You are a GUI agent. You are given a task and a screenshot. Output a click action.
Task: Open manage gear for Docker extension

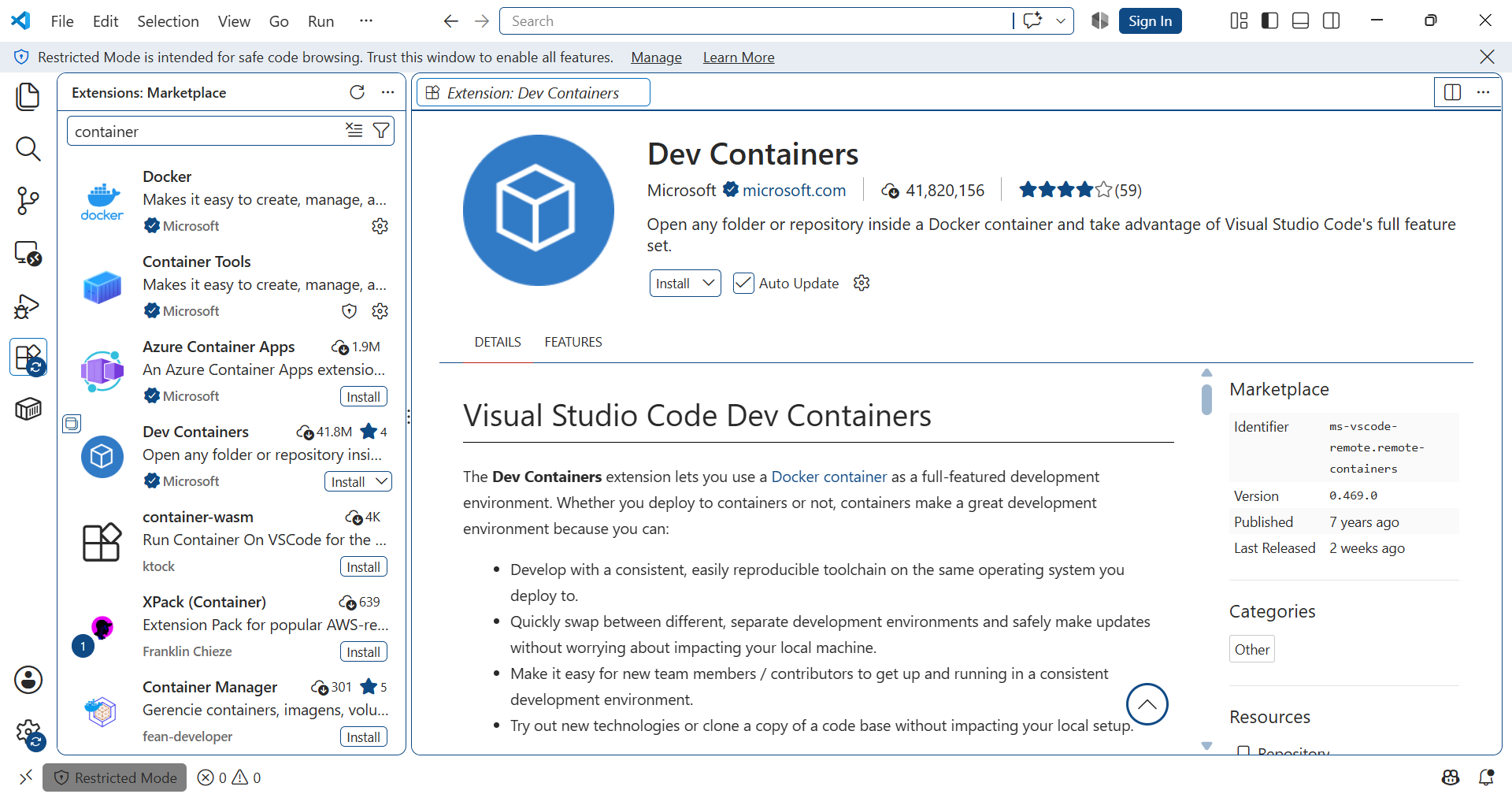click(380, 226)
